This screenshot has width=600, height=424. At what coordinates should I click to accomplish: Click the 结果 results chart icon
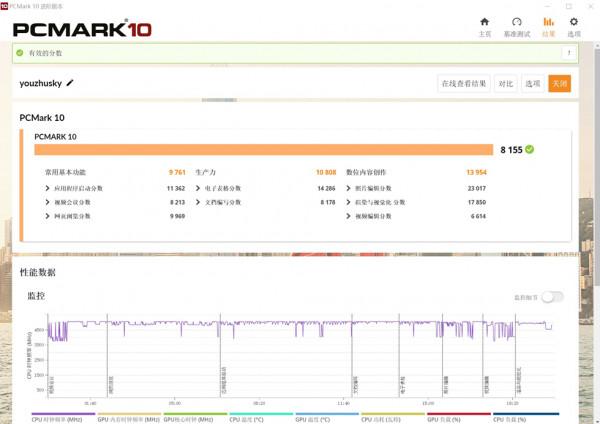(x=548, y=22)
